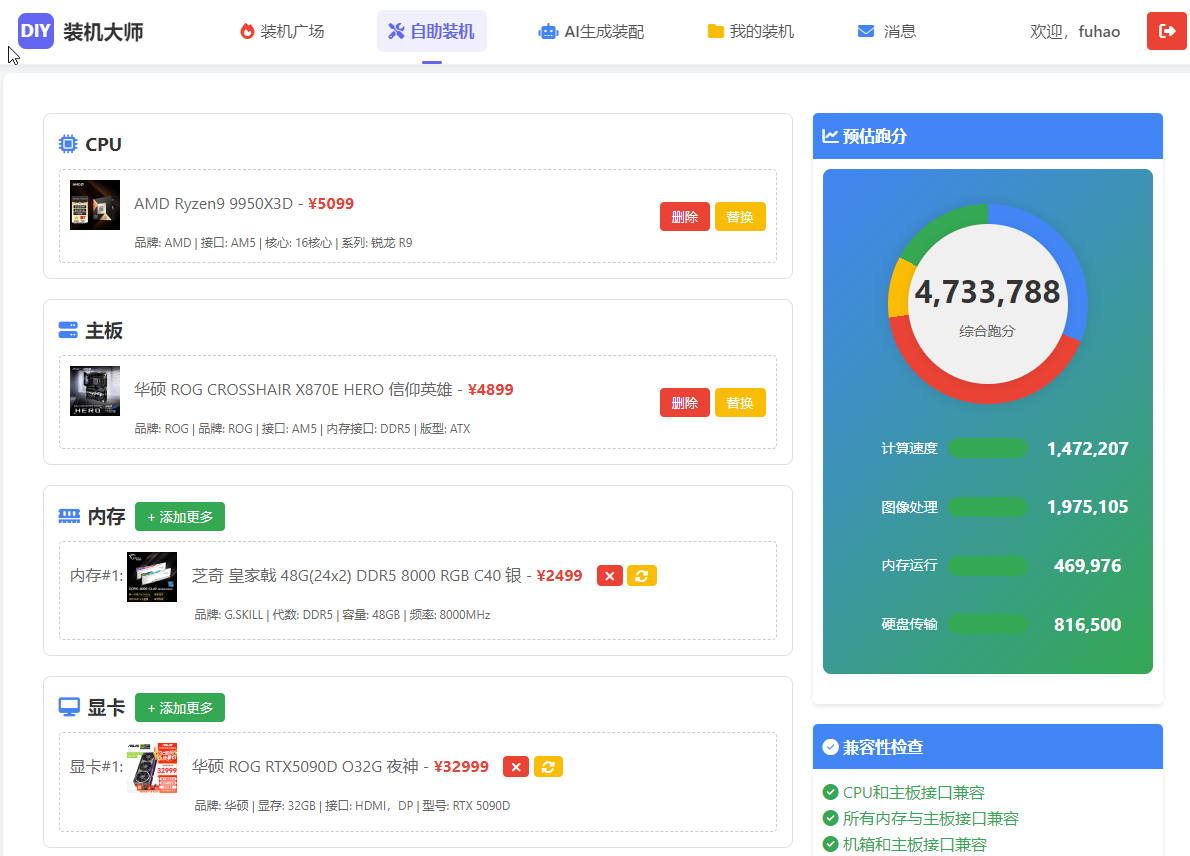Open the AI生成装配 tab
Viewport: 1190px width, 856px height.
[591, 31]
